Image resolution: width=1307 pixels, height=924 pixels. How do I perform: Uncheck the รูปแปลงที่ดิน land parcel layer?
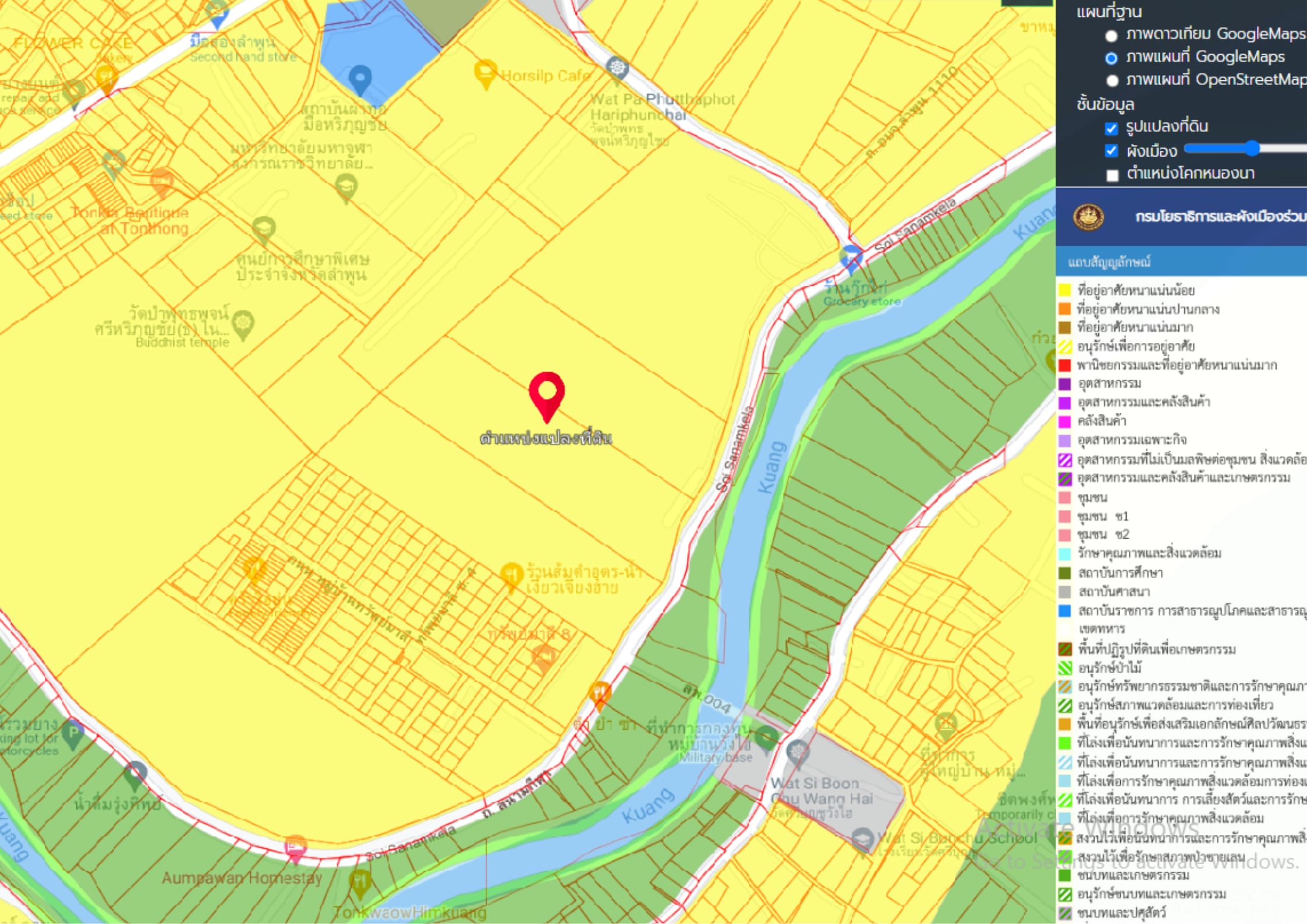point(1111,128)
